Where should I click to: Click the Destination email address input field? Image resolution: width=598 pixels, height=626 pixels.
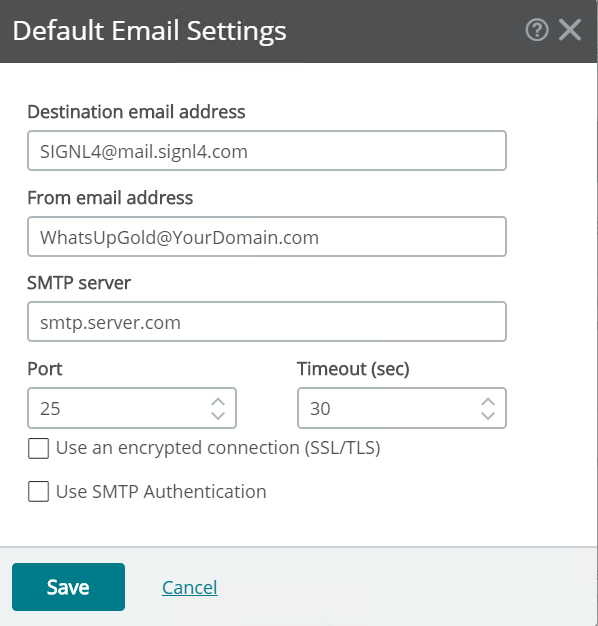tap(267, 151)
